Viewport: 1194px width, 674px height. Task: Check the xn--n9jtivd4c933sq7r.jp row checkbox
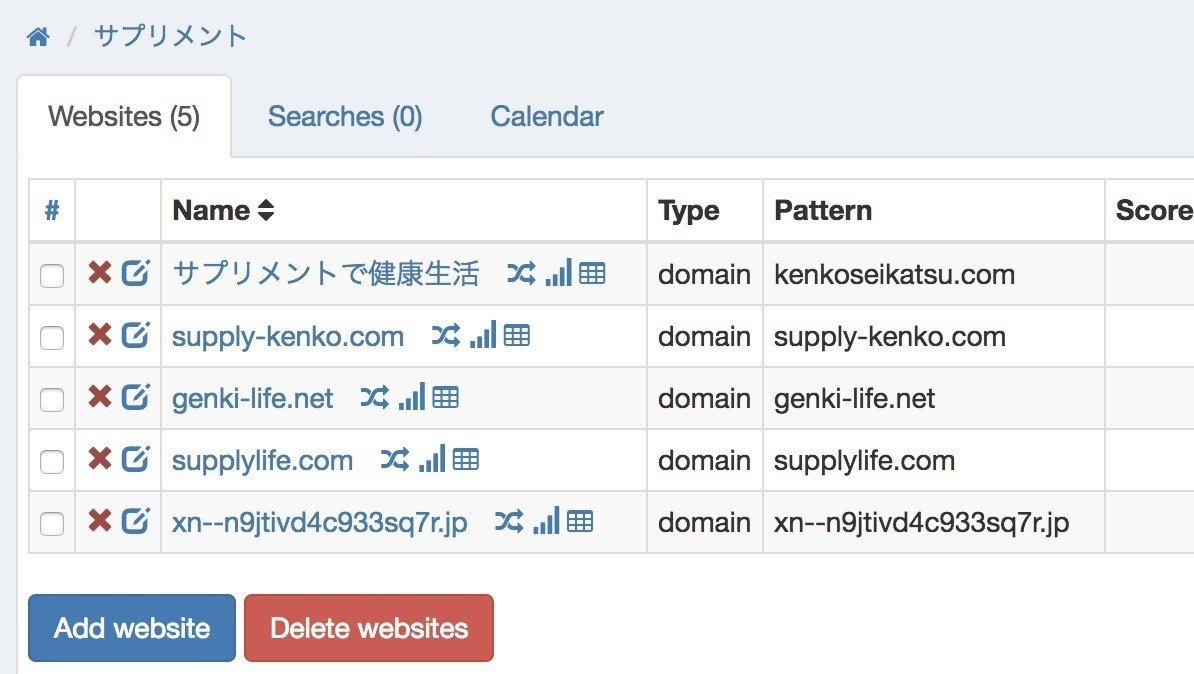[x=52, y=524]
